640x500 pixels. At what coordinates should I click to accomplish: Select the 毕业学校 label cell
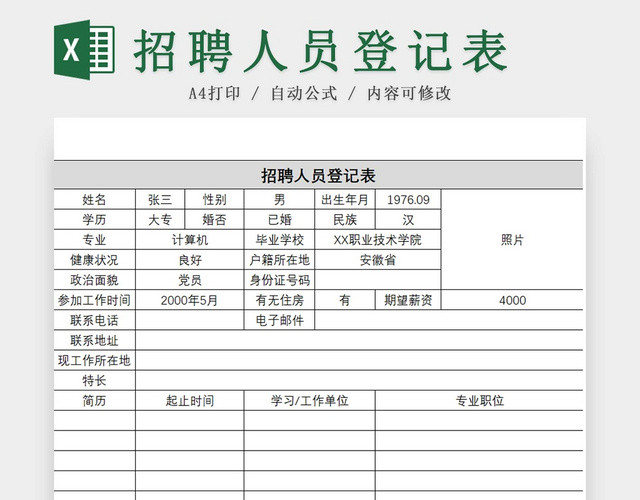pyautogui.click(x=280, y=240)
